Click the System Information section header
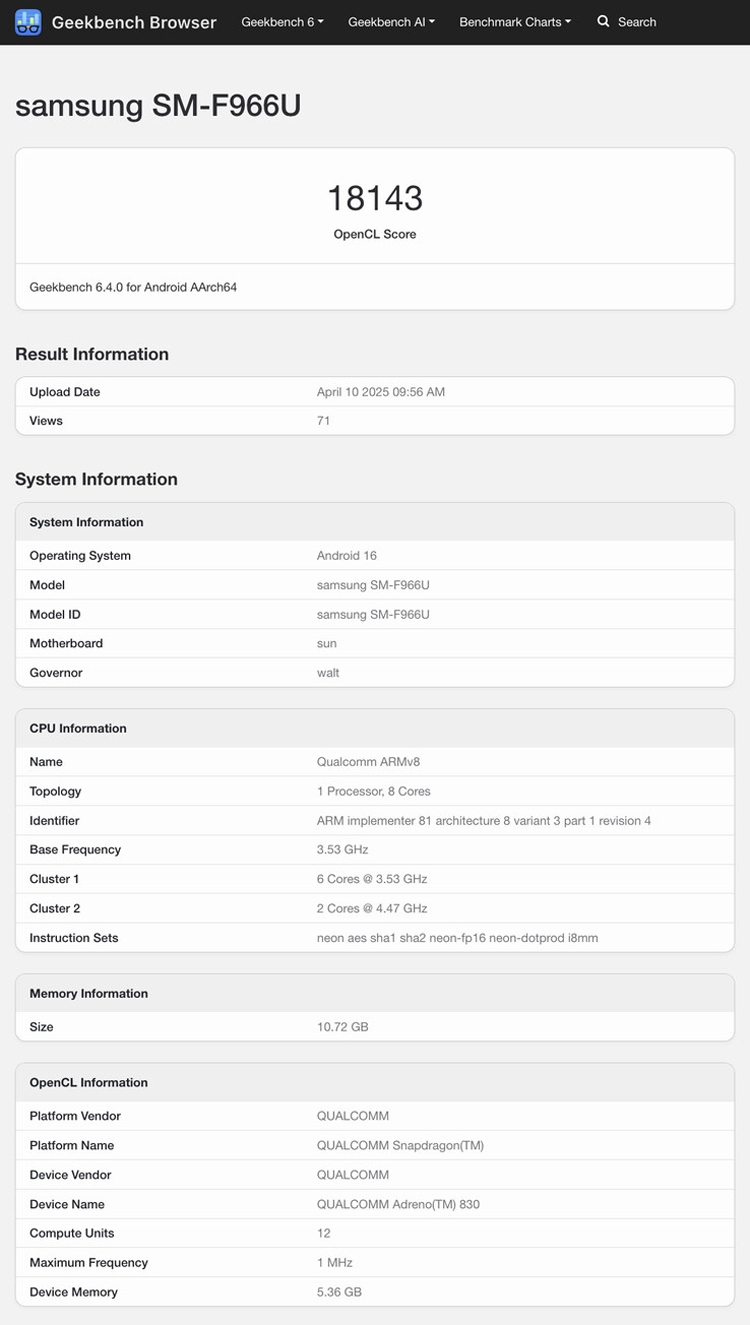The image size is (750, 1325). point(96,479)
